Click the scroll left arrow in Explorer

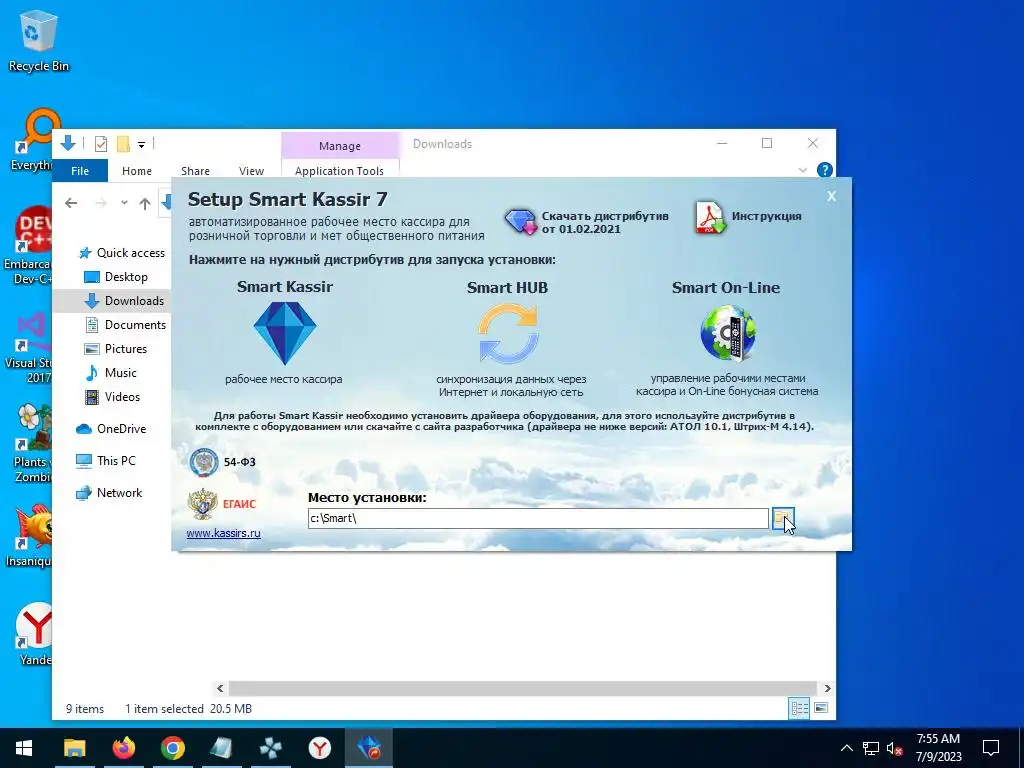tap(220, 688)
